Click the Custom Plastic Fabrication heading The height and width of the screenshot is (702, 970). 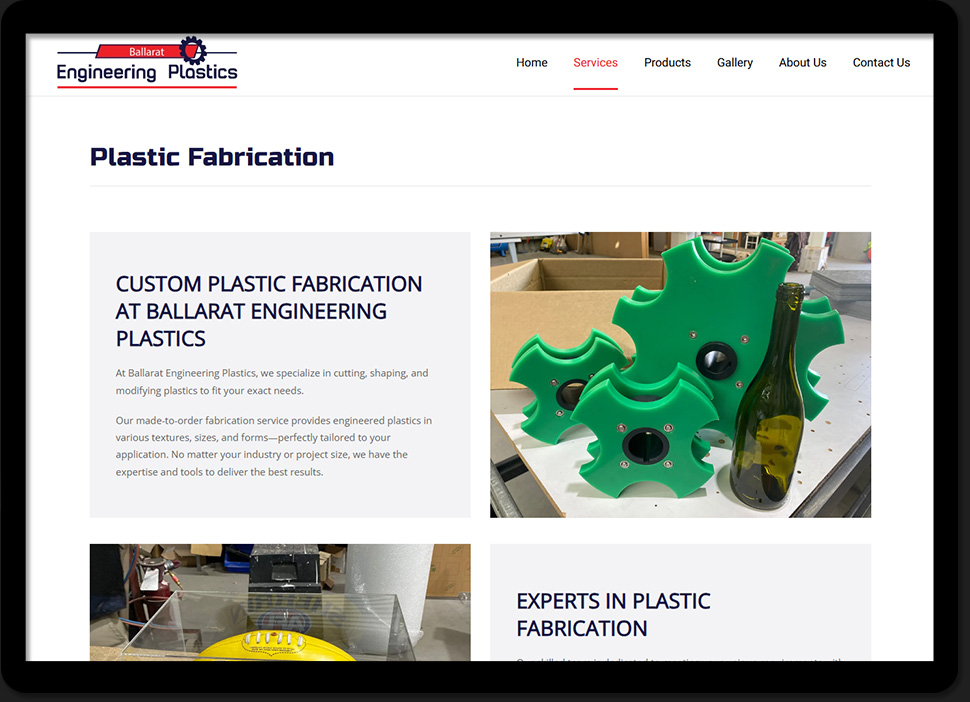(268, 311)
